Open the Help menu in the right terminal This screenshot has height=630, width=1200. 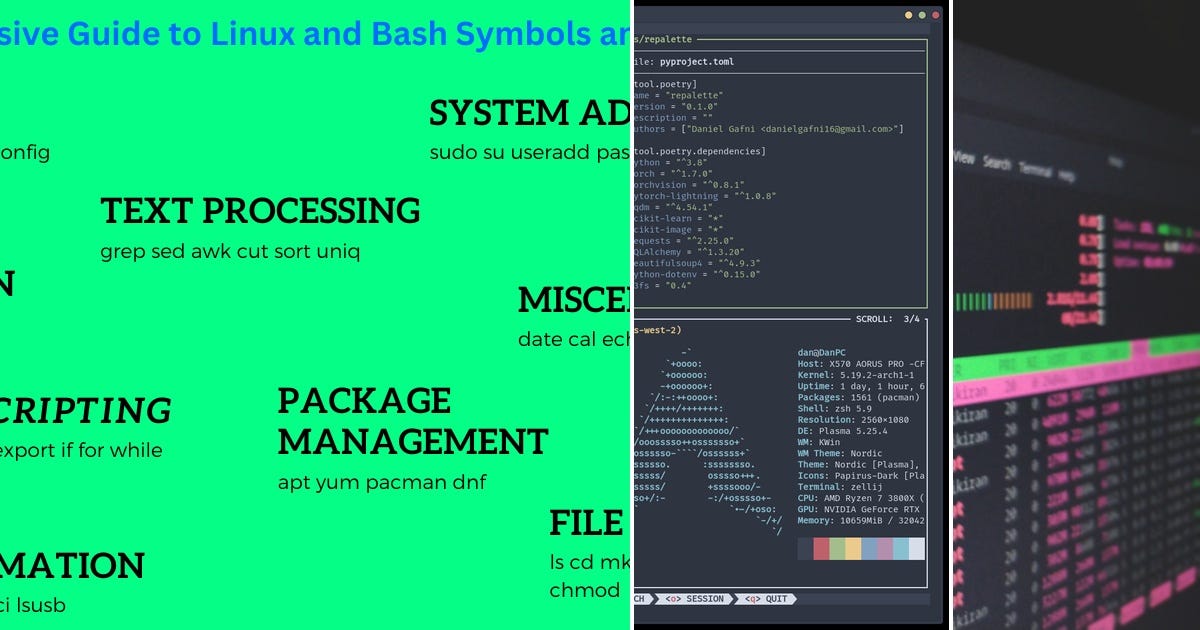(1064, 175)
